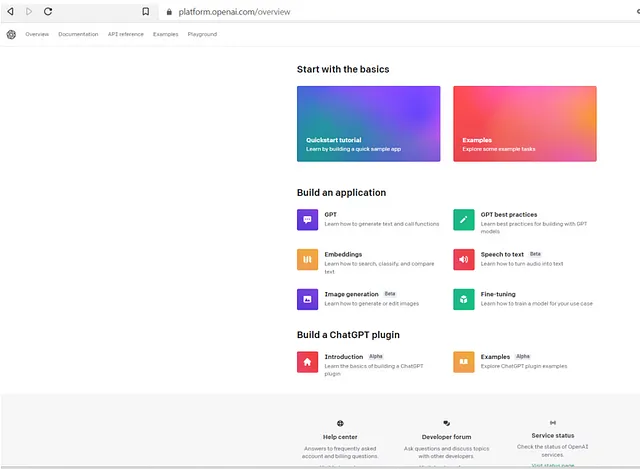Click the Help center globe icon
The height and width of the screenshot is (469, 640).
[340, 423]
